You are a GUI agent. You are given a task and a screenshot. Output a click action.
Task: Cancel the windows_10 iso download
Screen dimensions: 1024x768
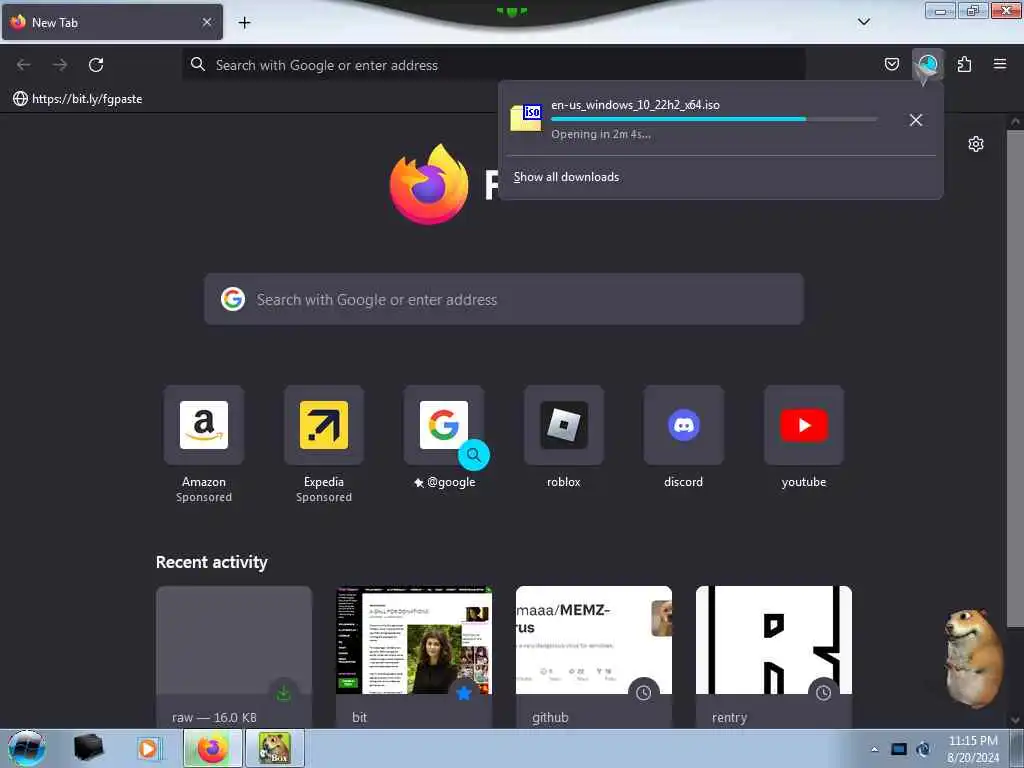[x=916, y=120]
